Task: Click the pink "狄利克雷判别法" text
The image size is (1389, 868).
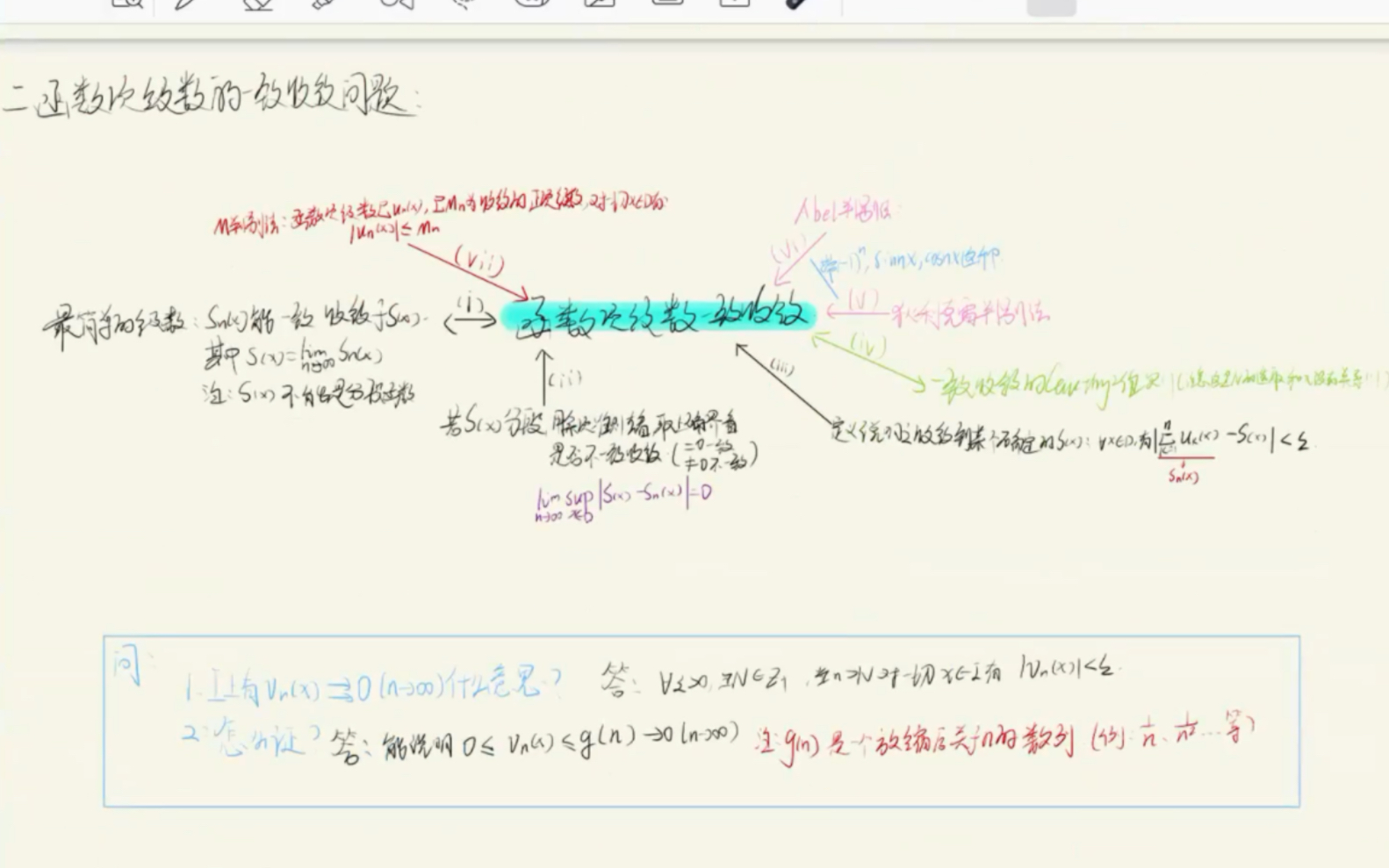Action: tap(970, 314)
